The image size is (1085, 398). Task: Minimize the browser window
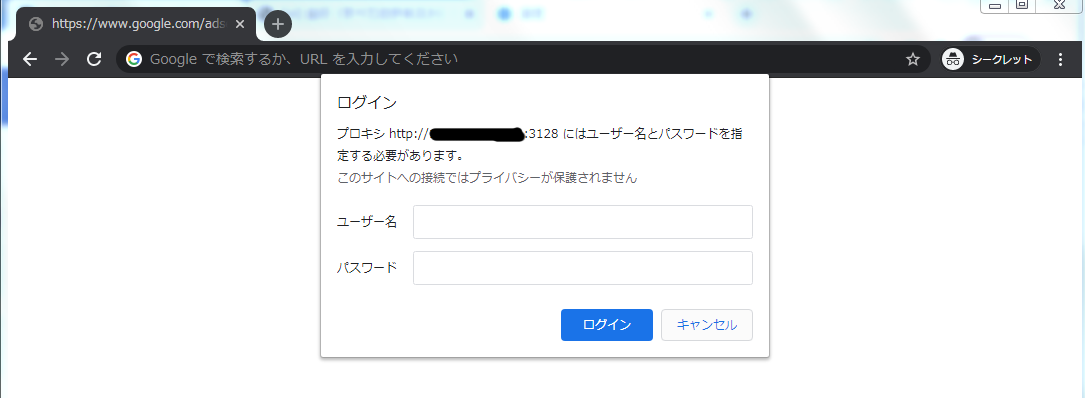click(995, 6)
